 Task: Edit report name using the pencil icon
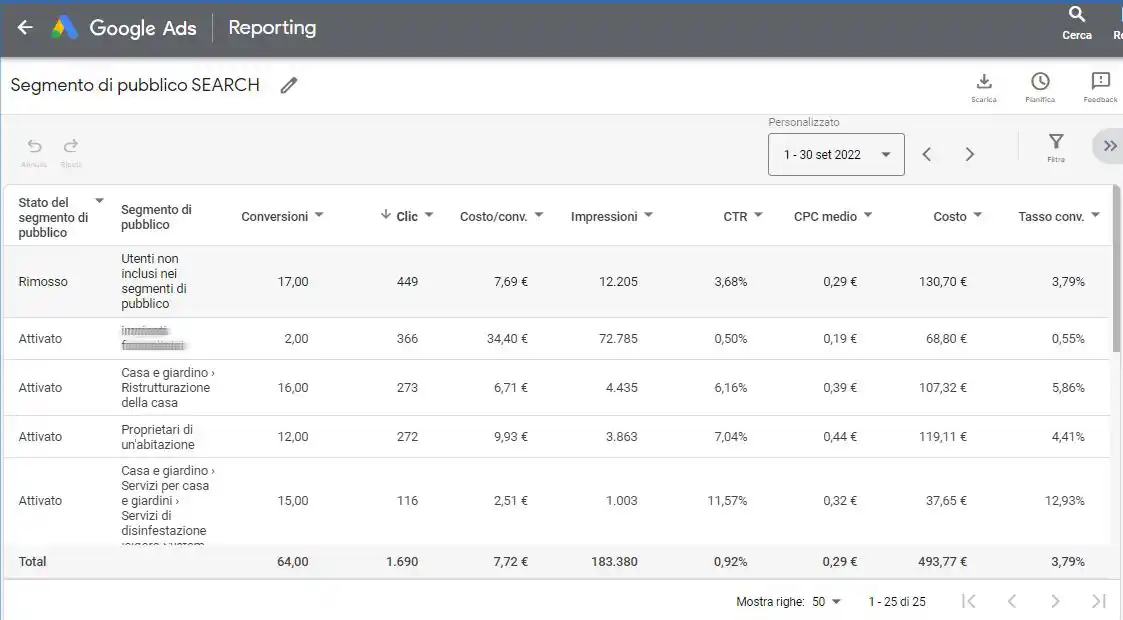pyautogui.click(x=289, y=85)
